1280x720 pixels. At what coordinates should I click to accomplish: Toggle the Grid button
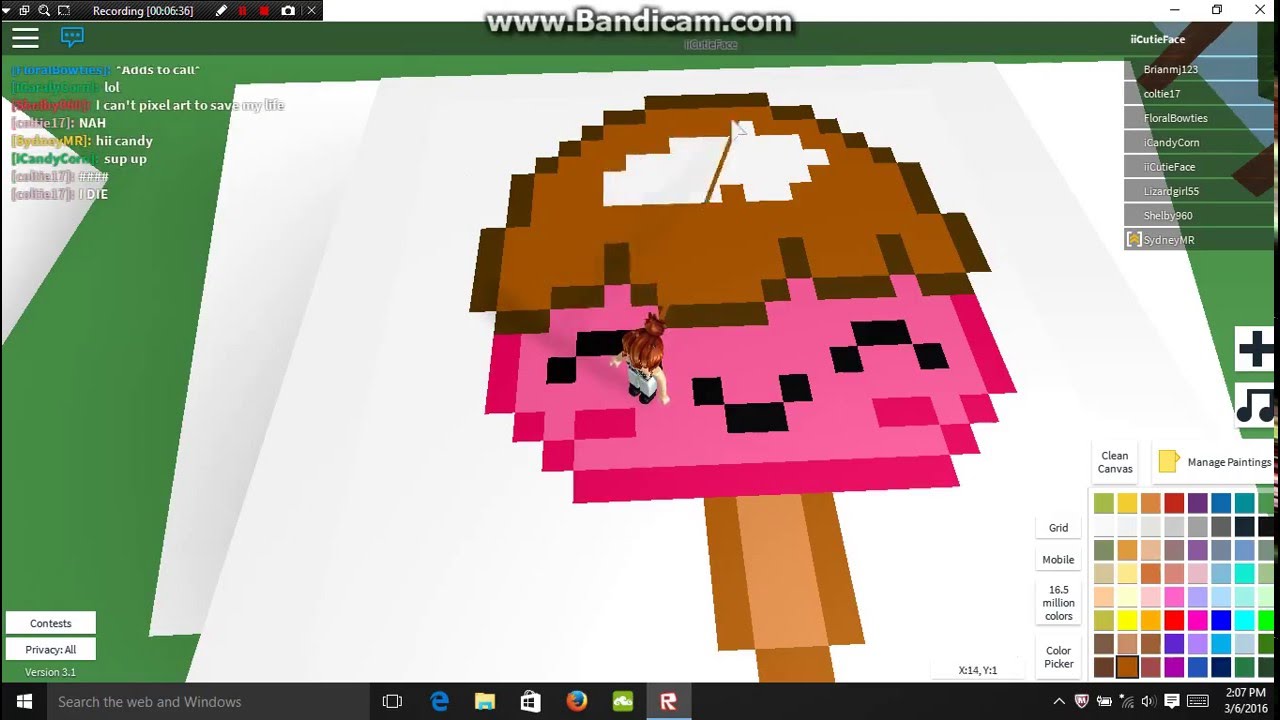[1058, 528]
